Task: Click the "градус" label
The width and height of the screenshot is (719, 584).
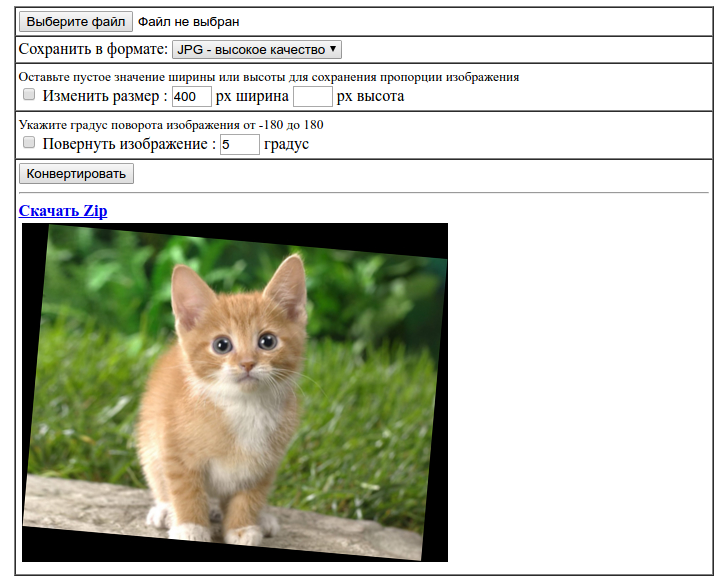Action: (x=286, y=144)
